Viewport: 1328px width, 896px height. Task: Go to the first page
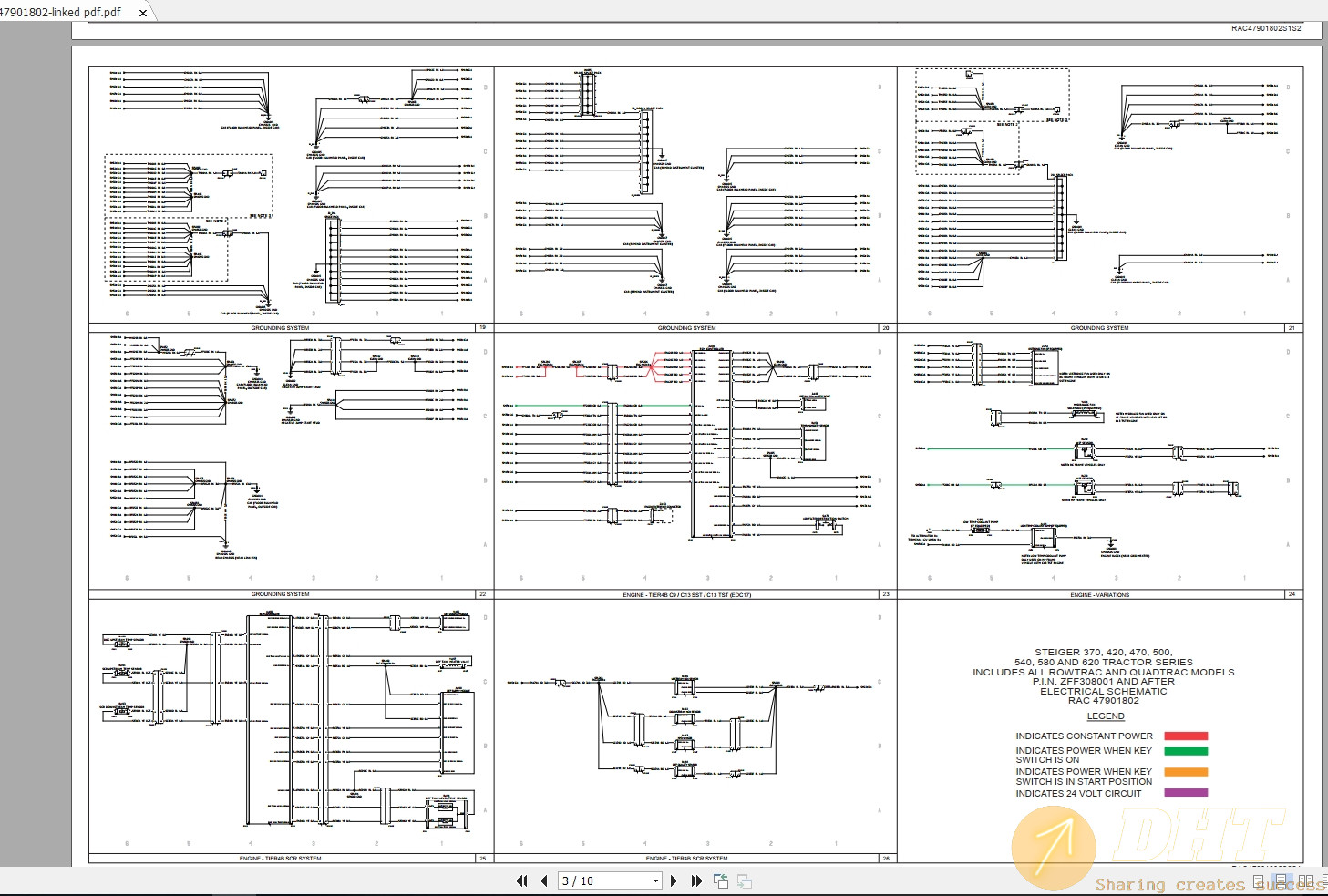[521, 881]
